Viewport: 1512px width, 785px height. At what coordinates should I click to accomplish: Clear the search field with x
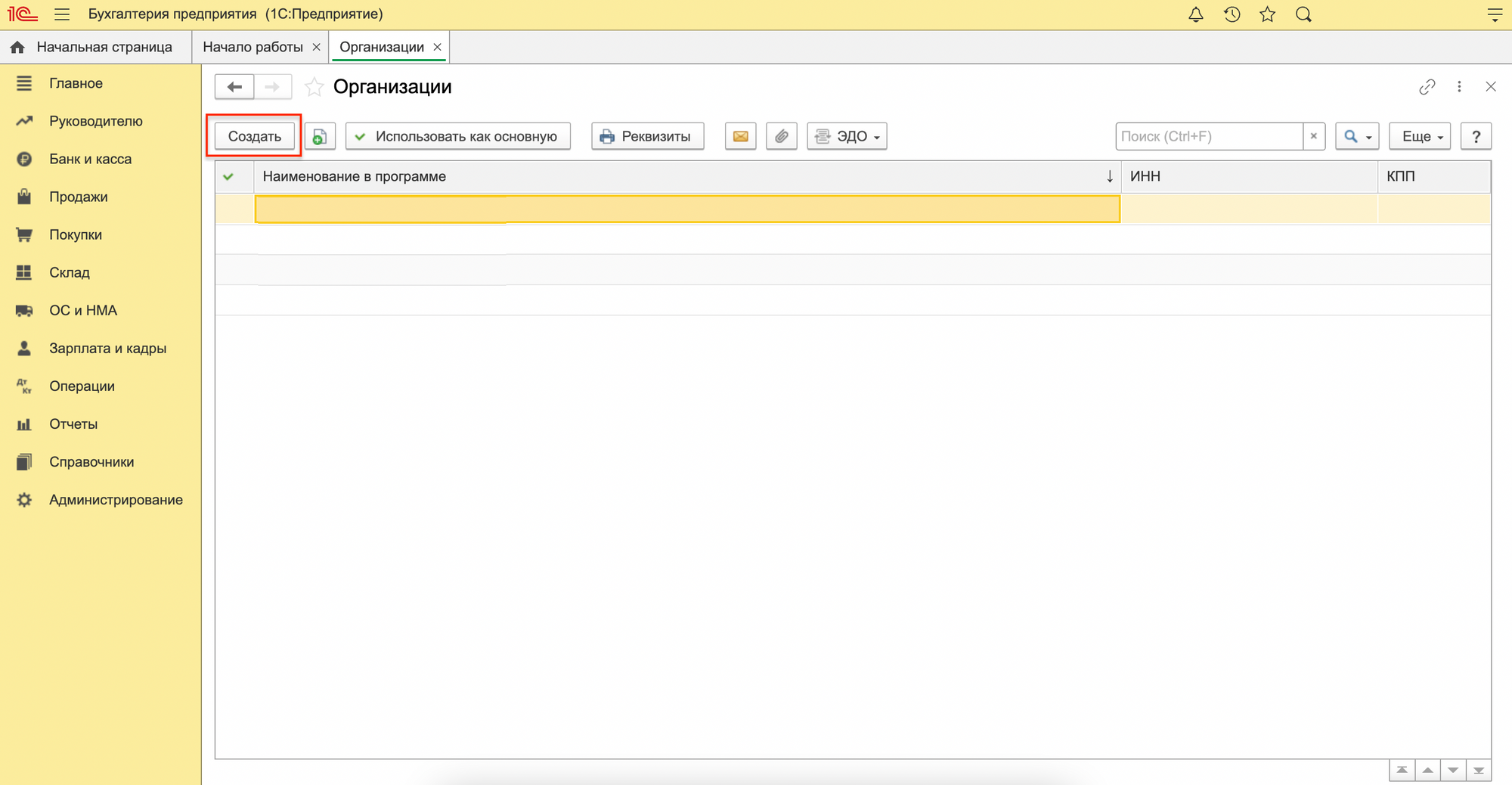[x=1314, y=136]
